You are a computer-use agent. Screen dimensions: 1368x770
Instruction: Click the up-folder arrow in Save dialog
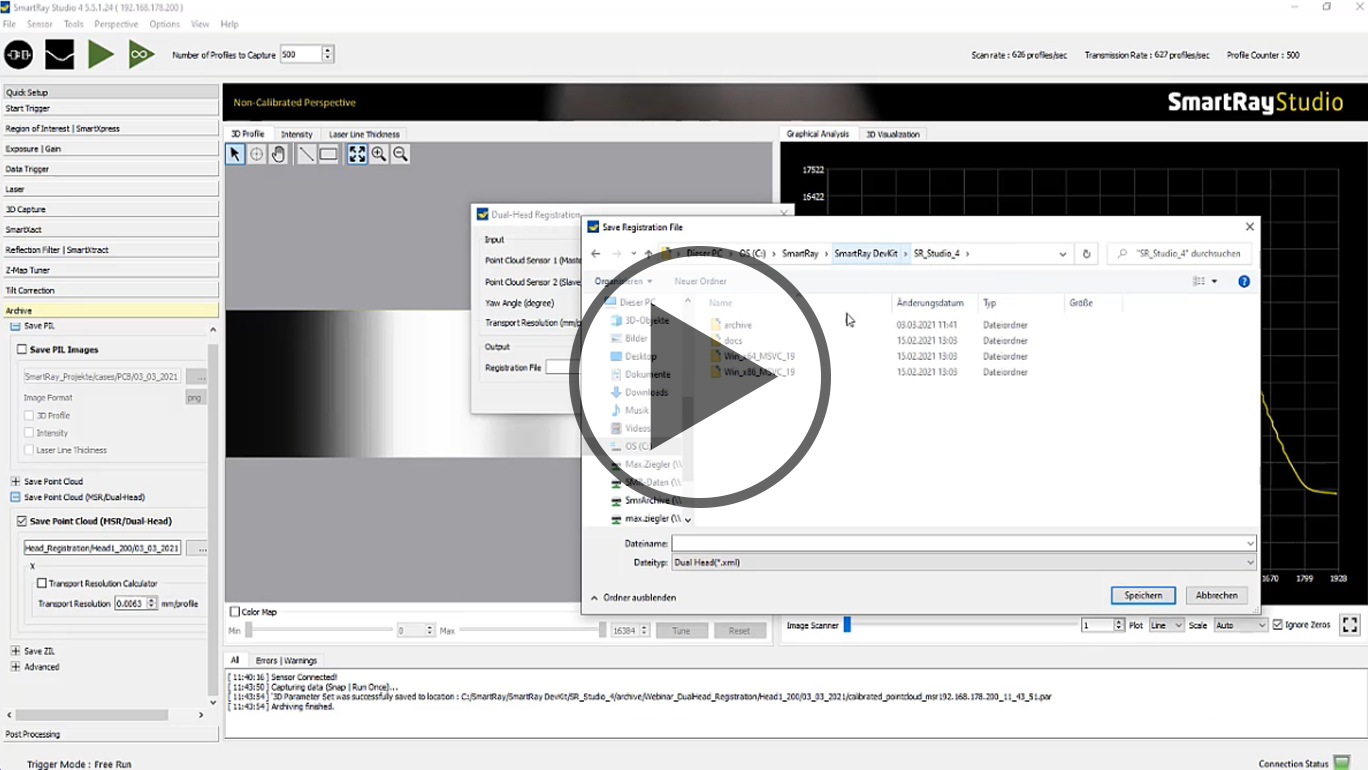click(648, 254)
